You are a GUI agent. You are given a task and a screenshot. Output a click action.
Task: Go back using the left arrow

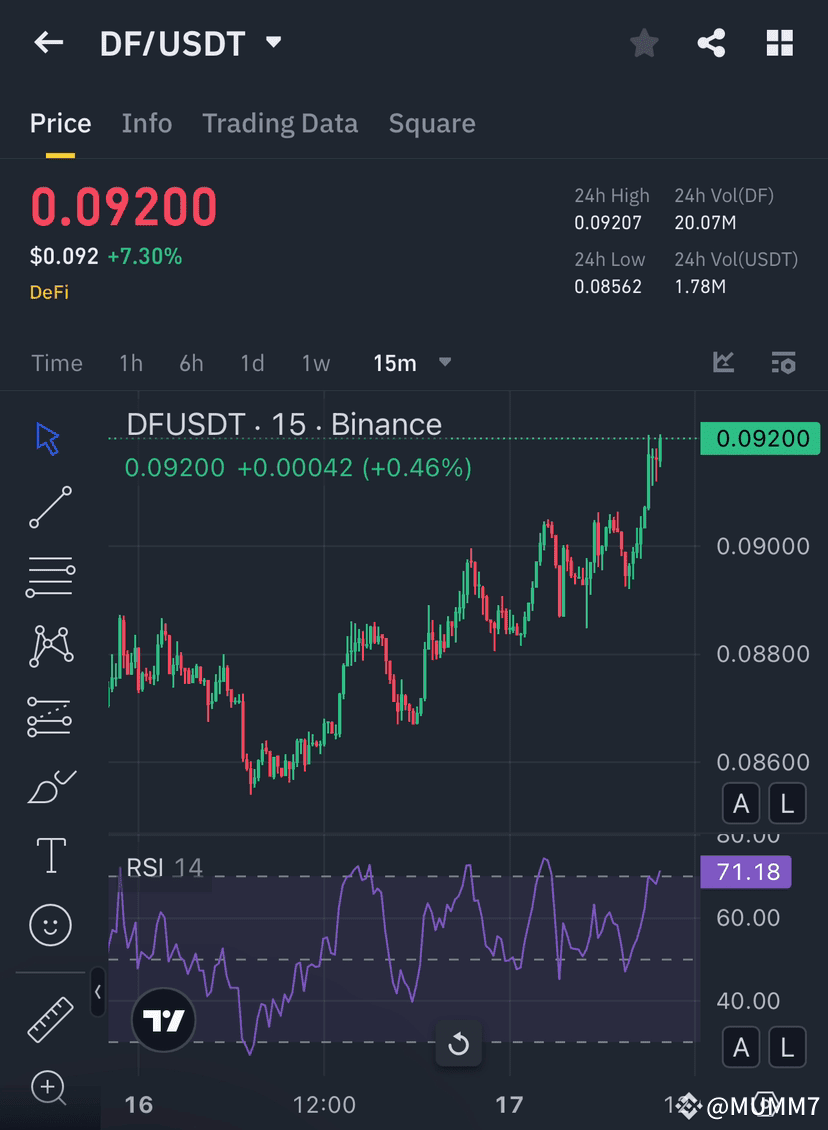[49, 43]
